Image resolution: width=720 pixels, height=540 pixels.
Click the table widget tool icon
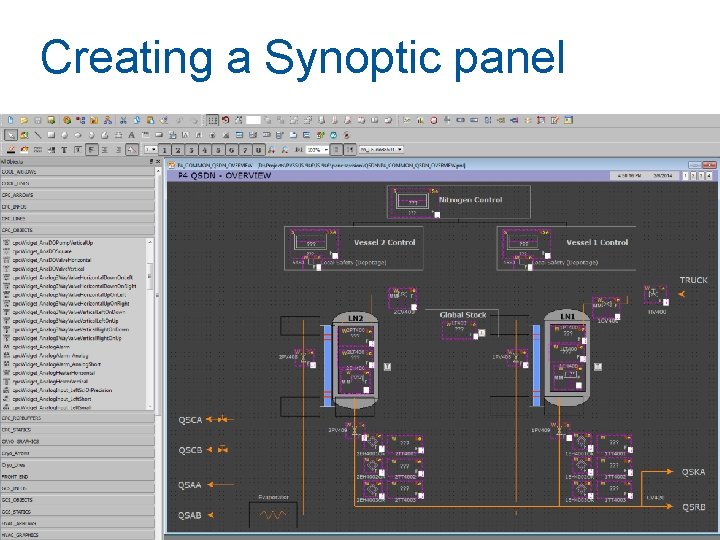pos(239,135)
